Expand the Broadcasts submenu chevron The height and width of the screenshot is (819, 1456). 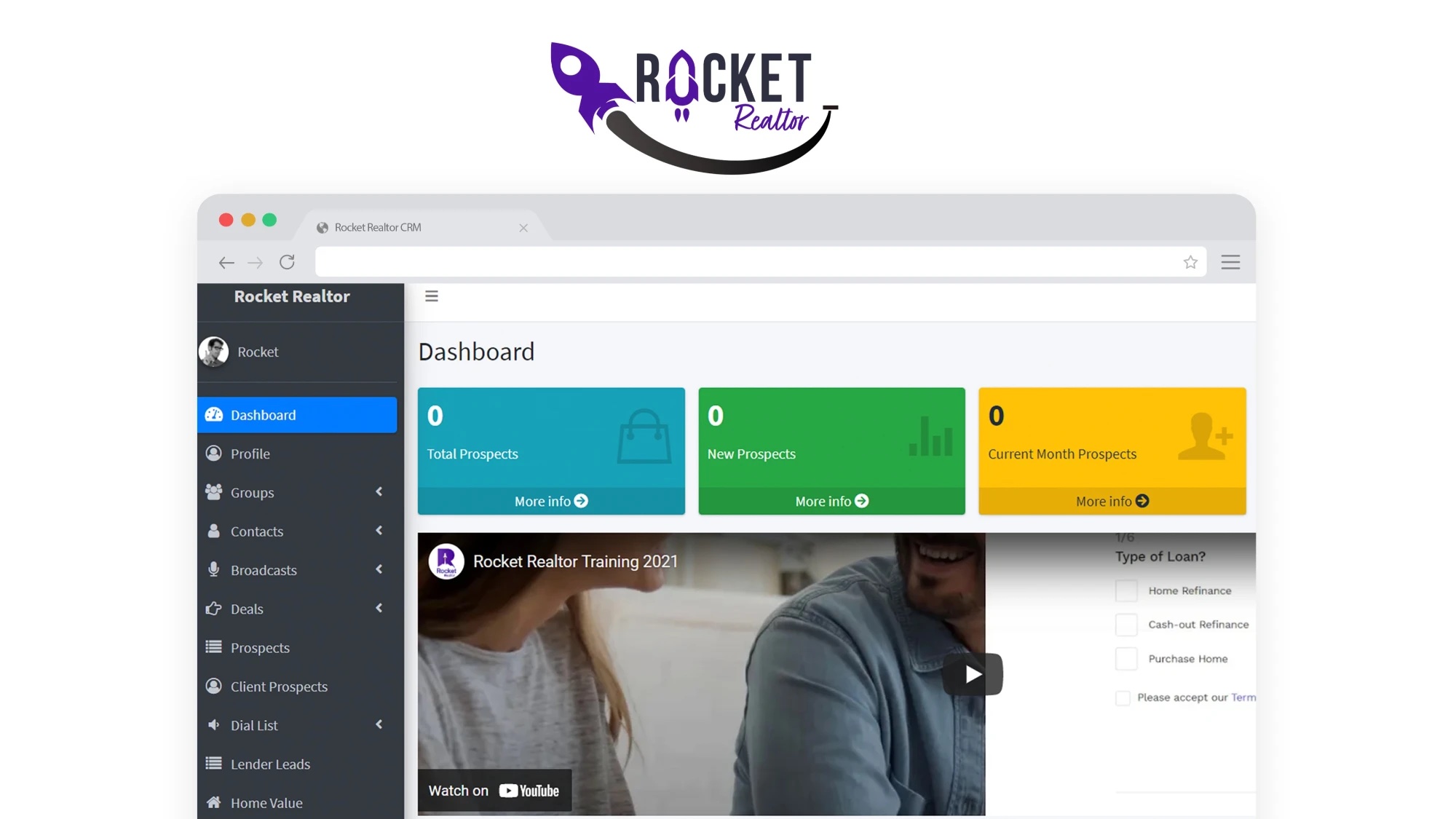tap(379, 569)
